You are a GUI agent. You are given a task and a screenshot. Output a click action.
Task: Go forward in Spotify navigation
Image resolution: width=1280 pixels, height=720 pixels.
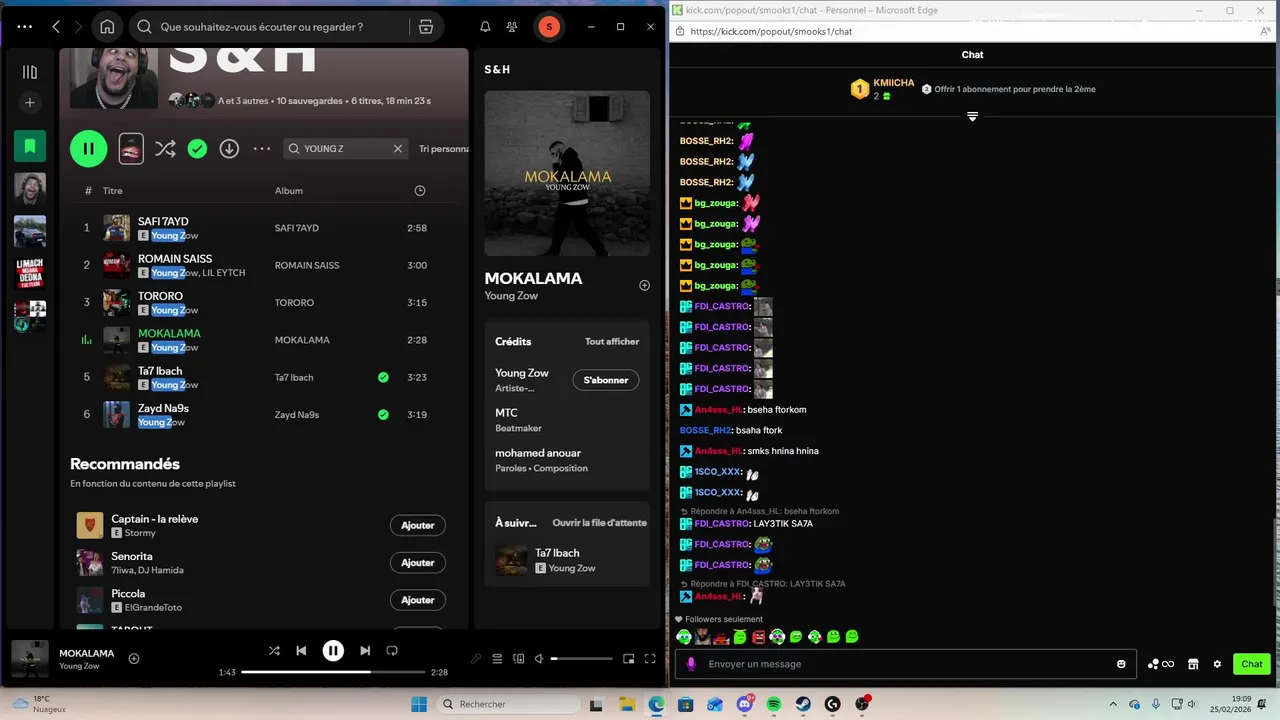[x=79, y=27]
